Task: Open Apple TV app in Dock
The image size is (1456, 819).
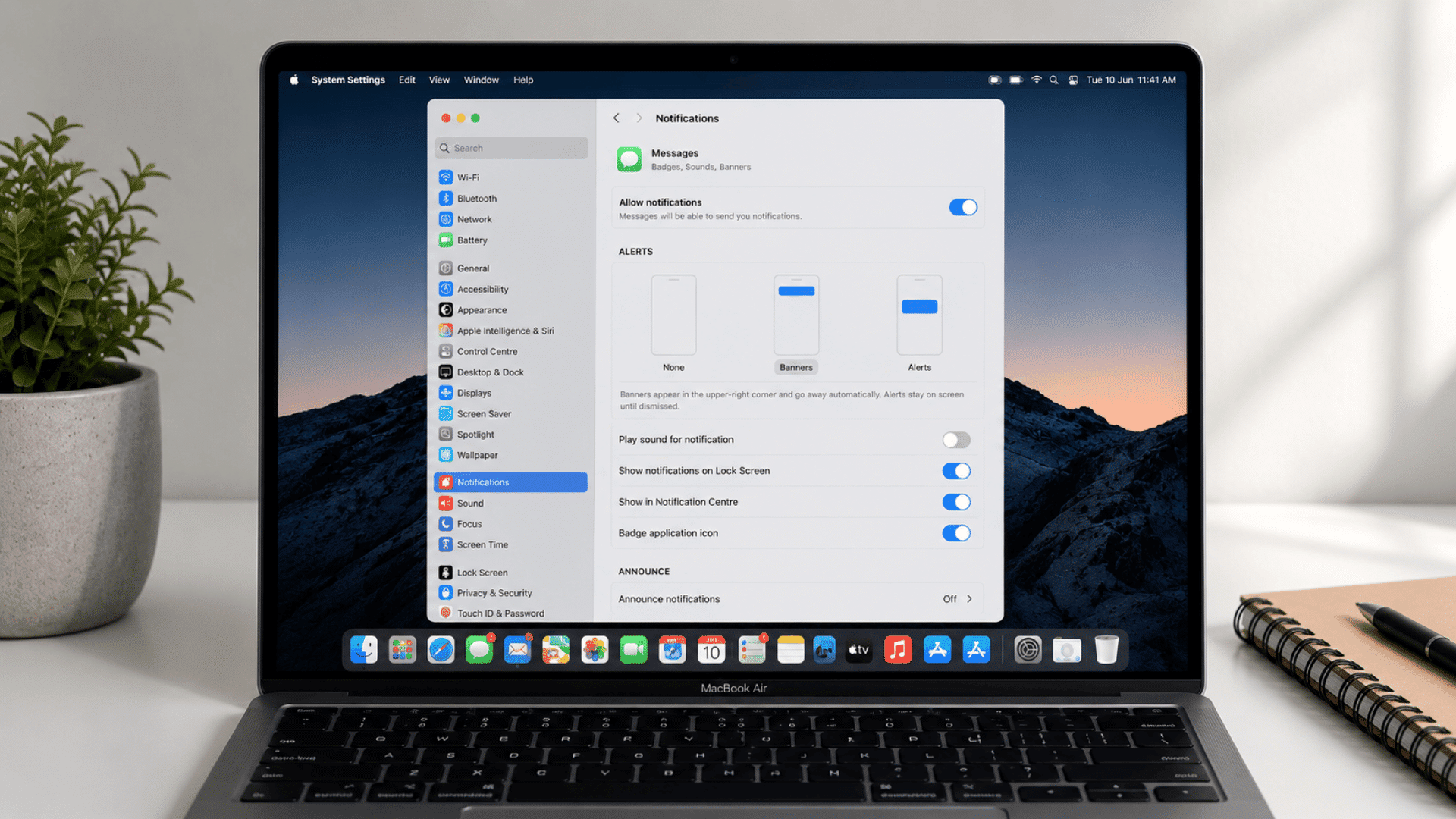Action: [858, 650]
